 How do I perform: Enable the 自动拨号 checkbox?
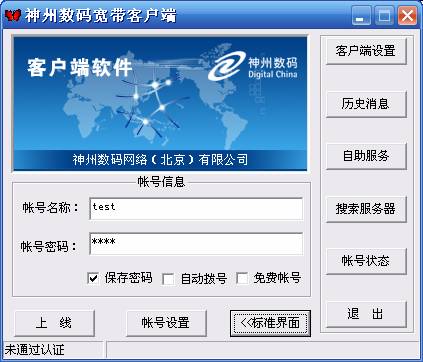tap(168, 279)
